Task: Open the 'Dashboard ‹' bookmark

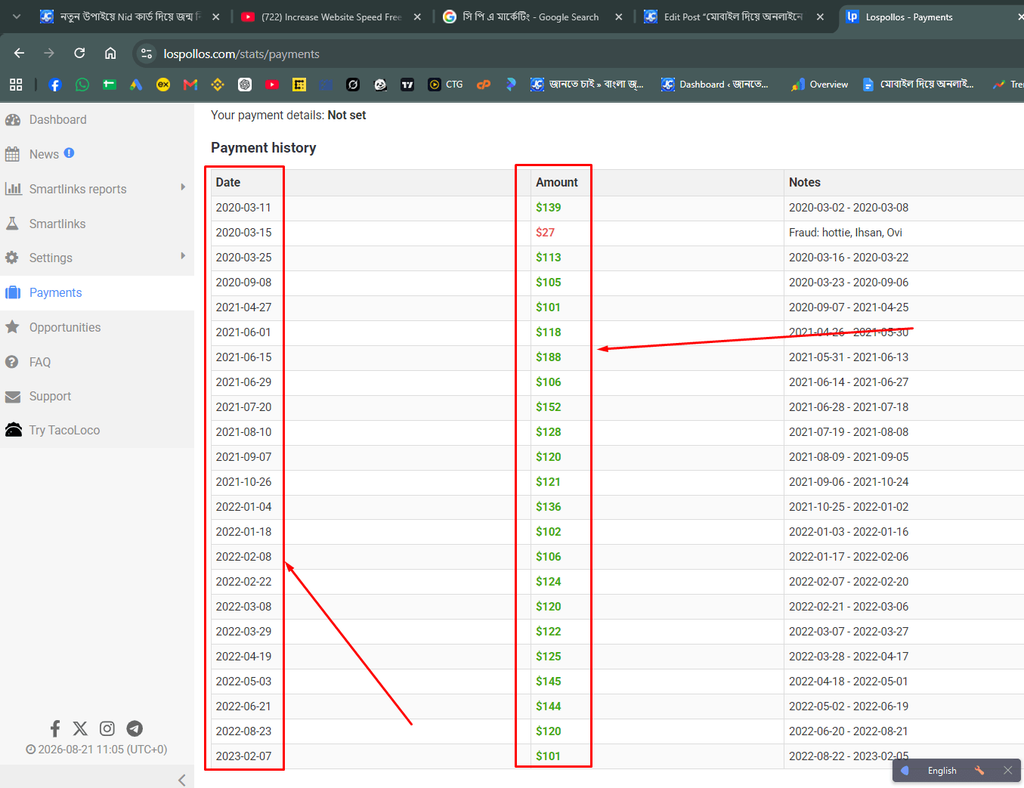Action: click(714, 85)
